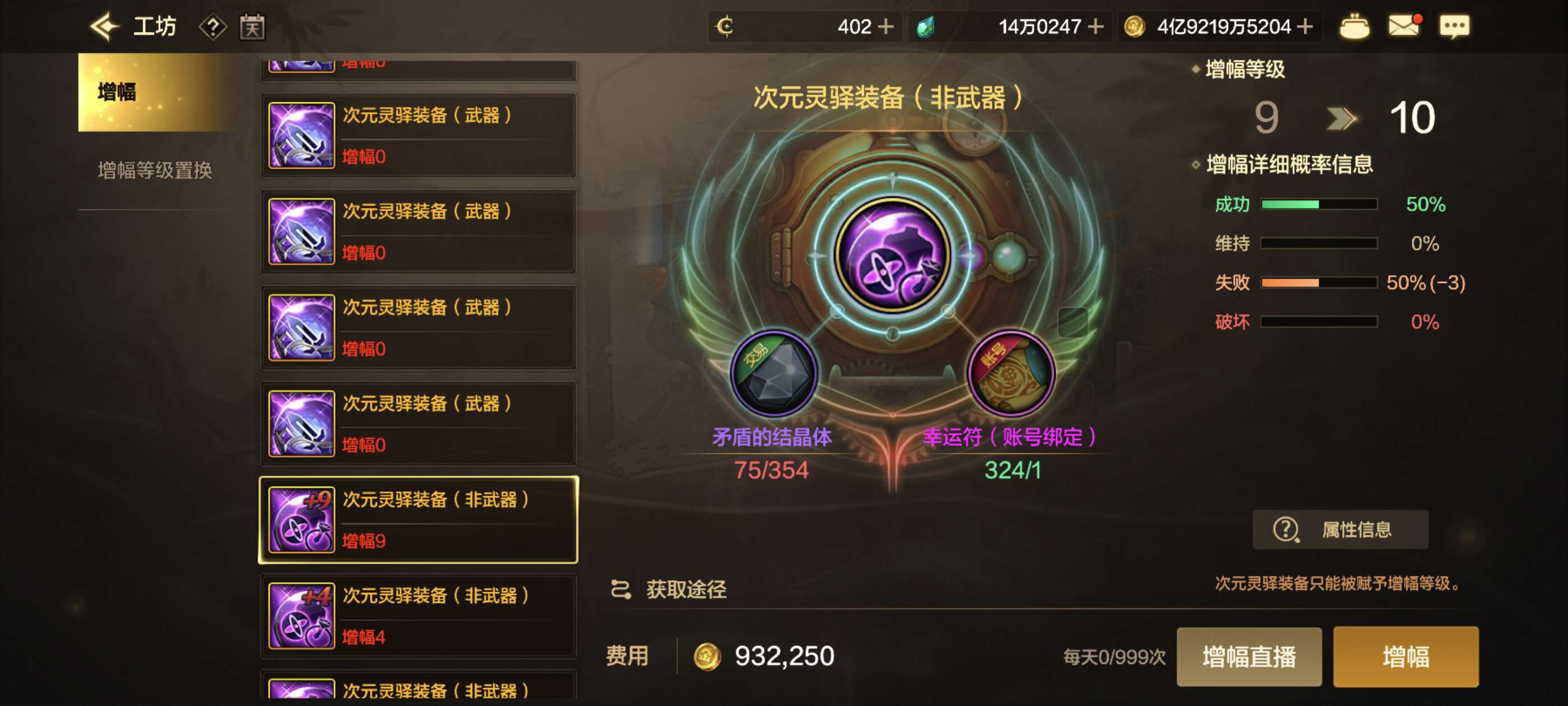Select the 增幅4 非武器 equipment item
Image resolution: width=1568 pixels, height=706 pixels.
pyautogui.click(x=418, y=616)
